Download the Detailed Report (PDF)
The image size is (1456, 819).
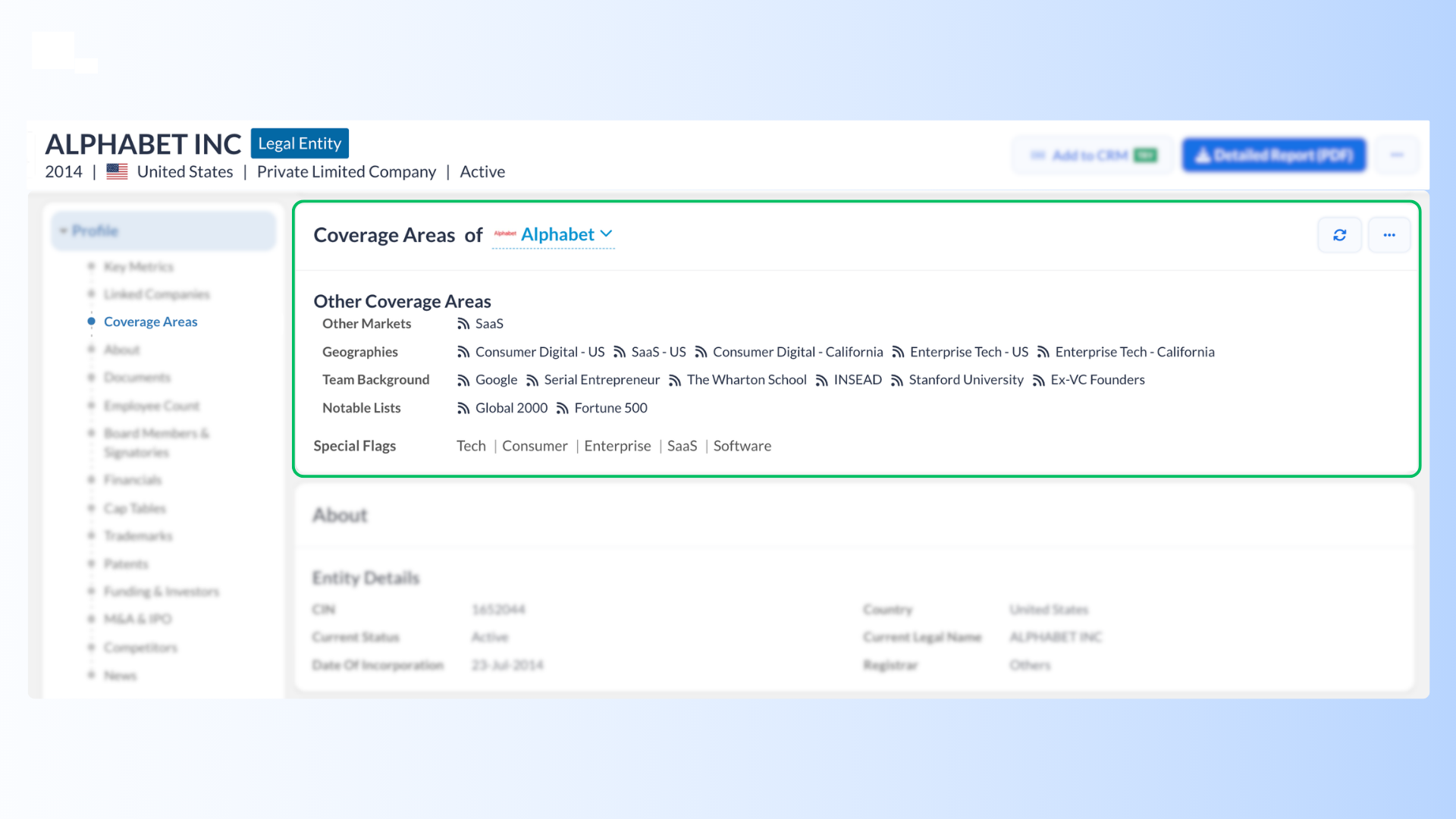click(x=1274, y=155)
